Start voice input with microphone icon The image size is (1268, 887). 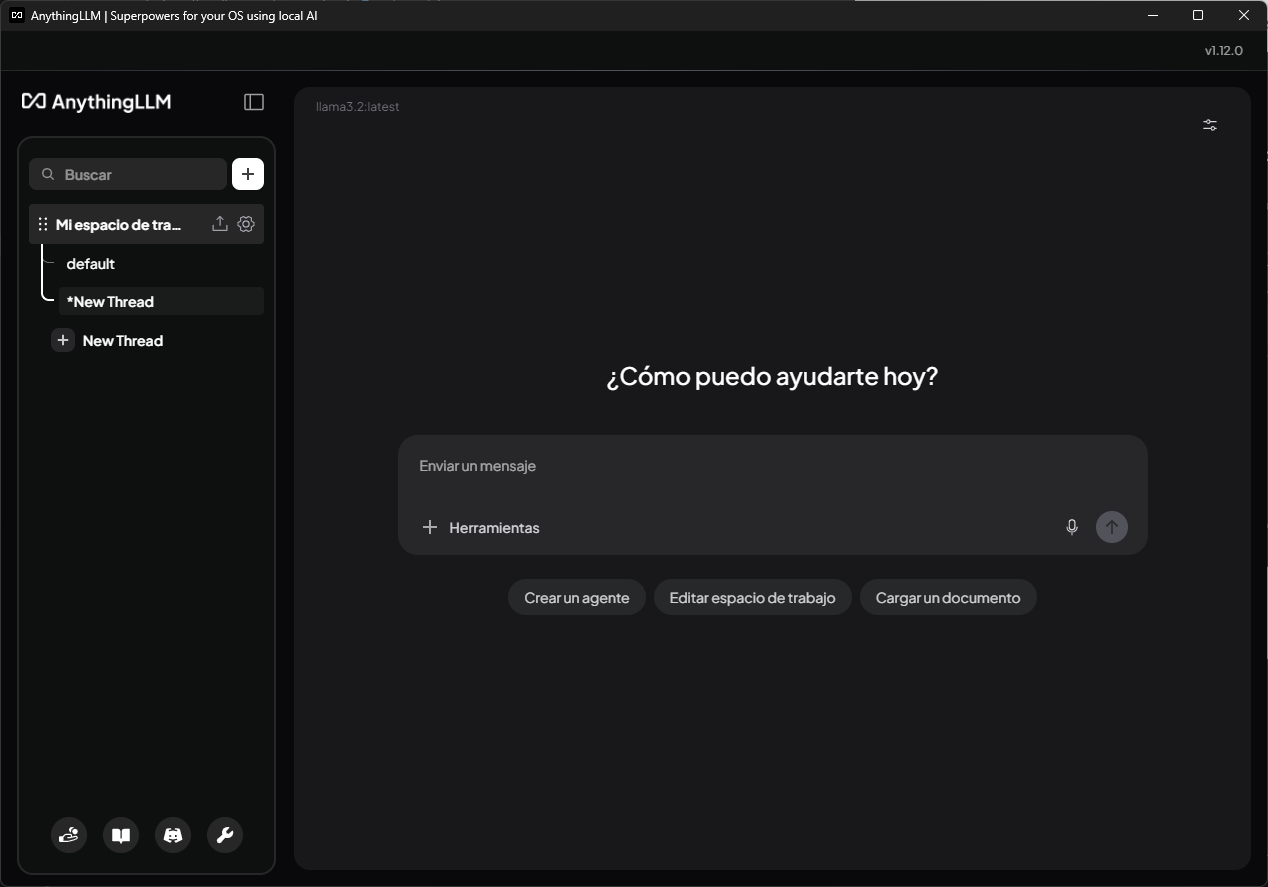point(1072,527)
